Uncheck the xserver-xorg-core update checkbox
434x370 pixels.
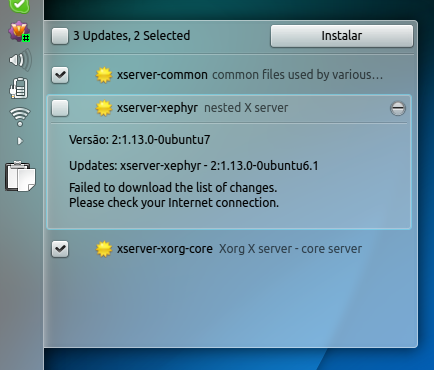point(60,249)
